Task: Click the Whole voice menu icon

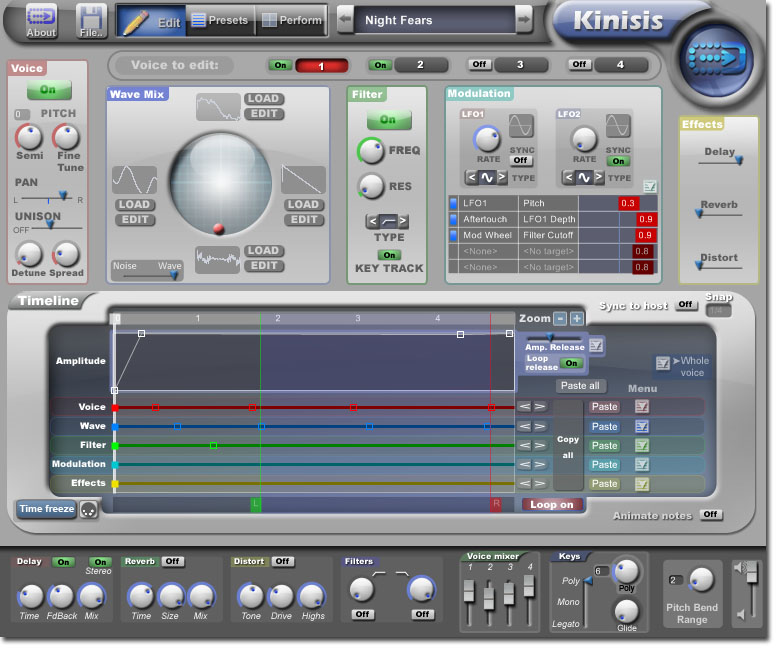Action: click(x=662, y=364)
